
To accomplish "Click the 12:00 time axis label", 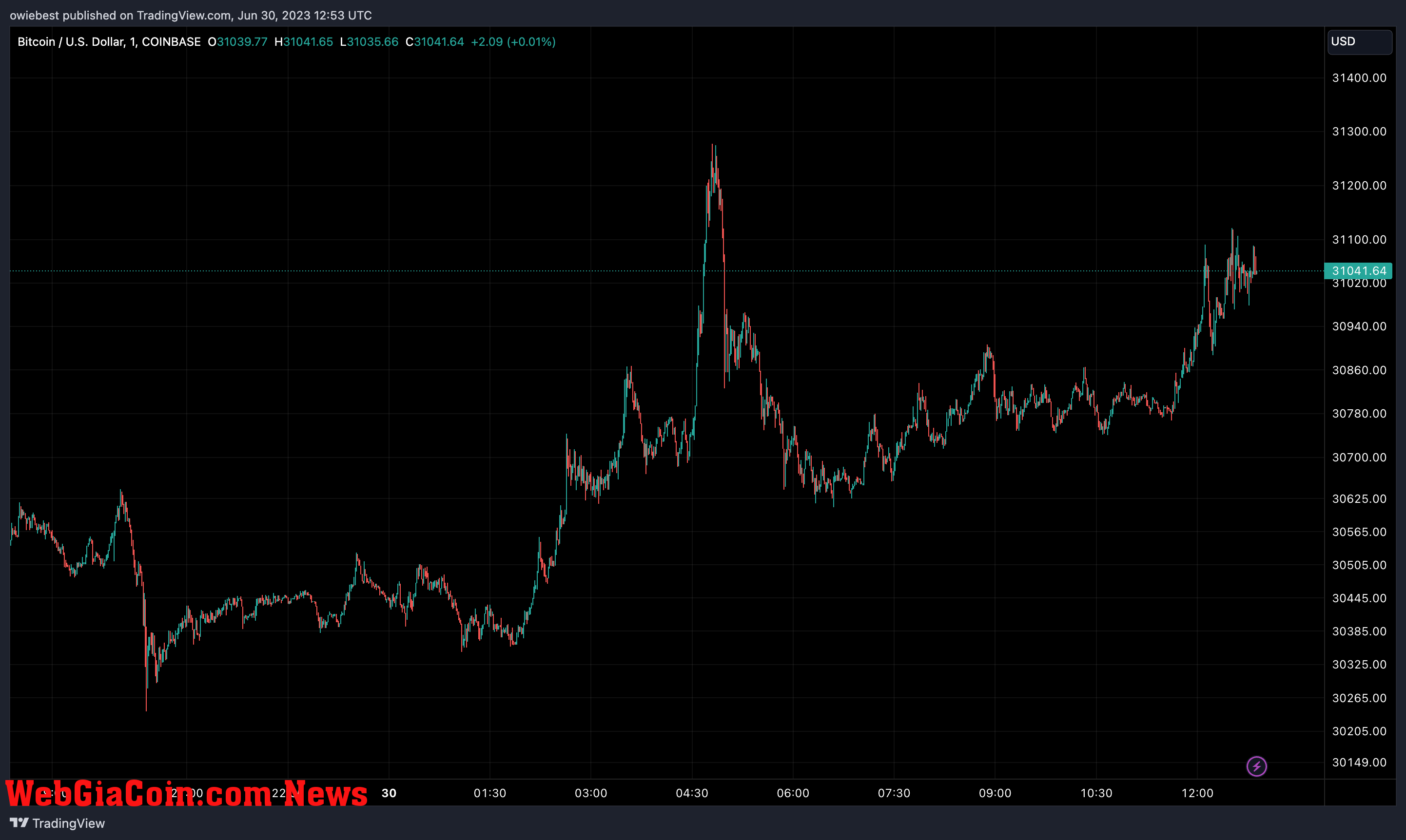I will (1197, 793).
